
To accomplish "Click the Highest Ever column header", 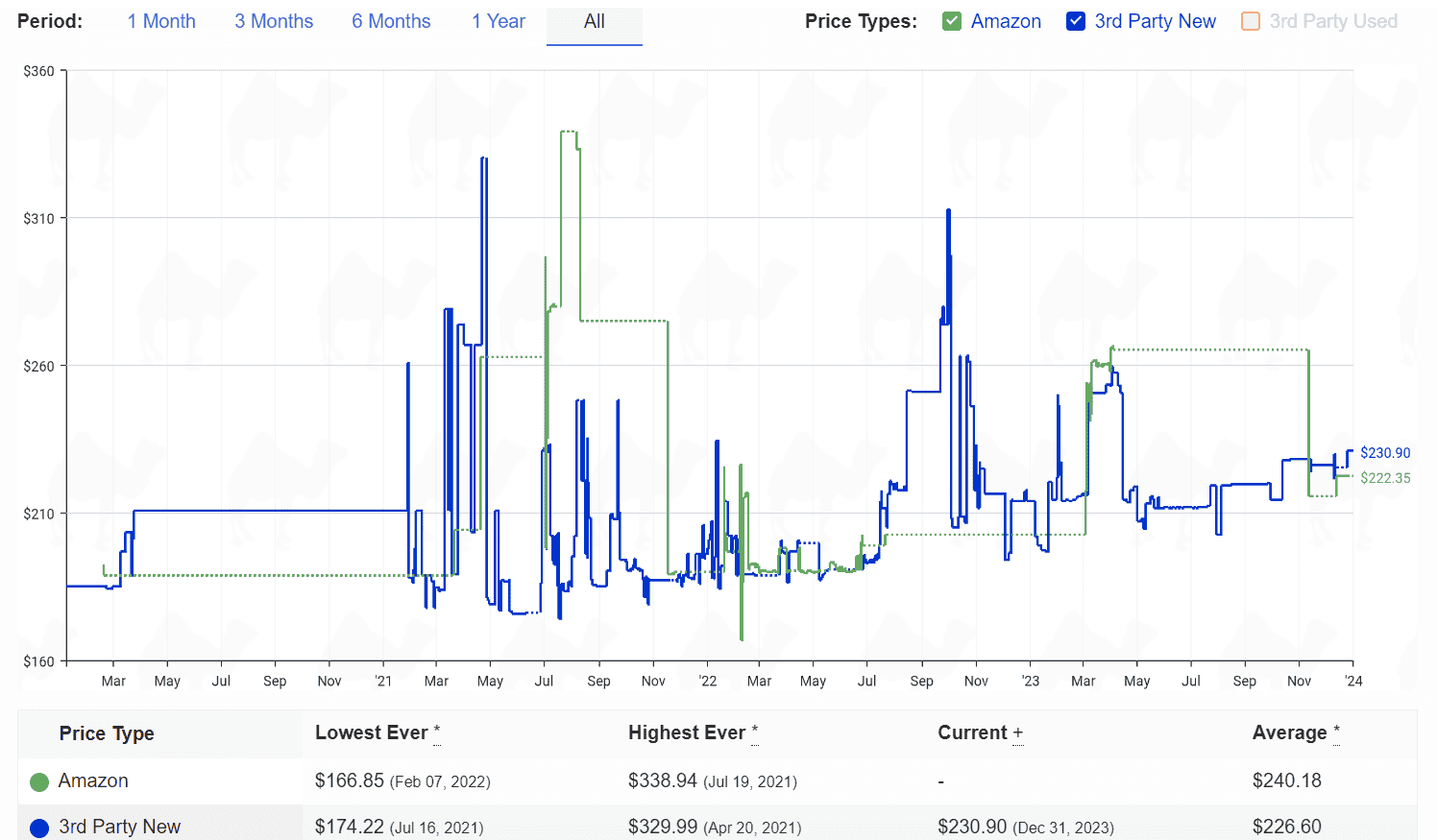I will click(x=687, y=732).
